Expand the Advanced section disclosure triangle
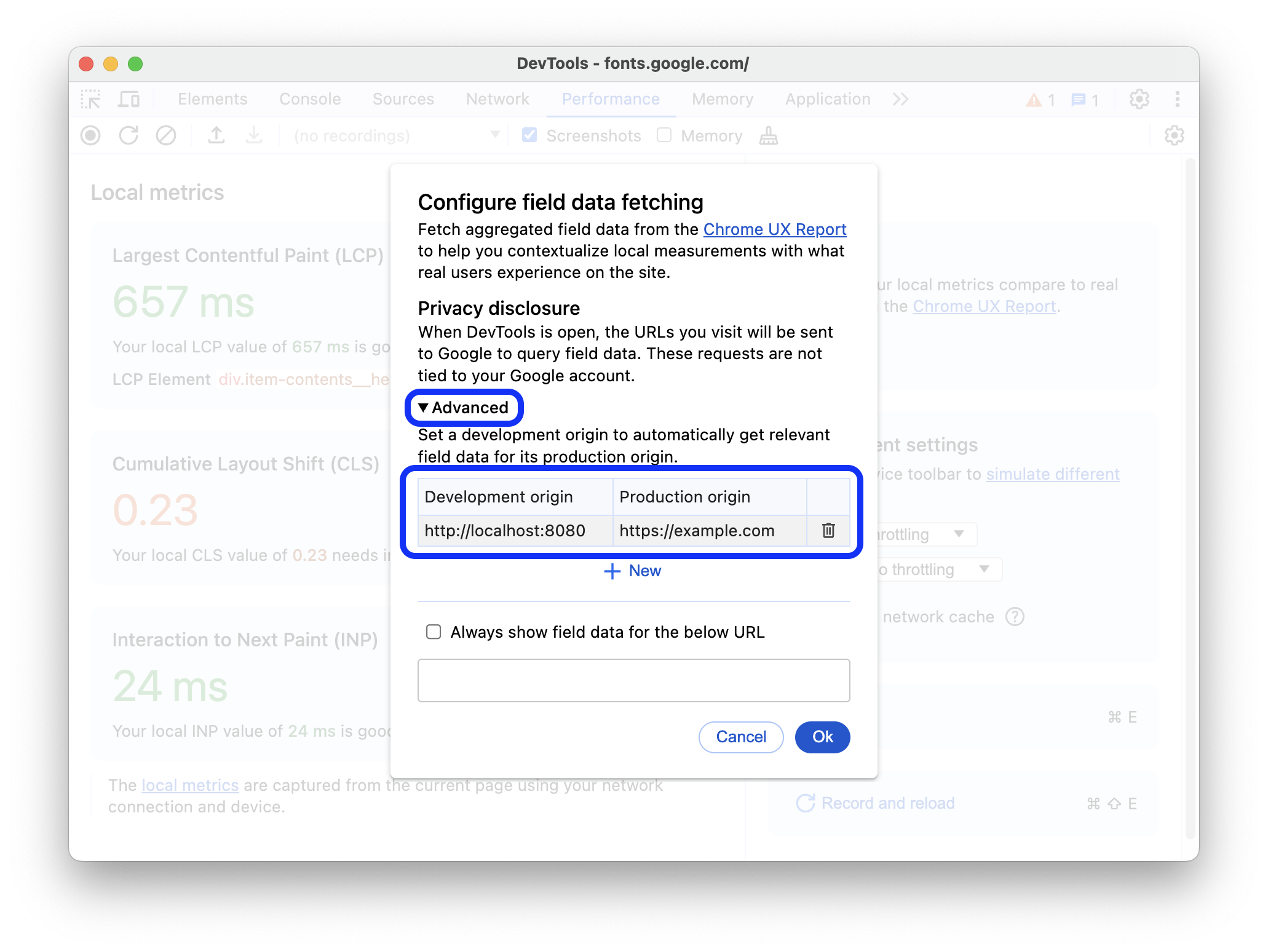 [x=423, y=408]
